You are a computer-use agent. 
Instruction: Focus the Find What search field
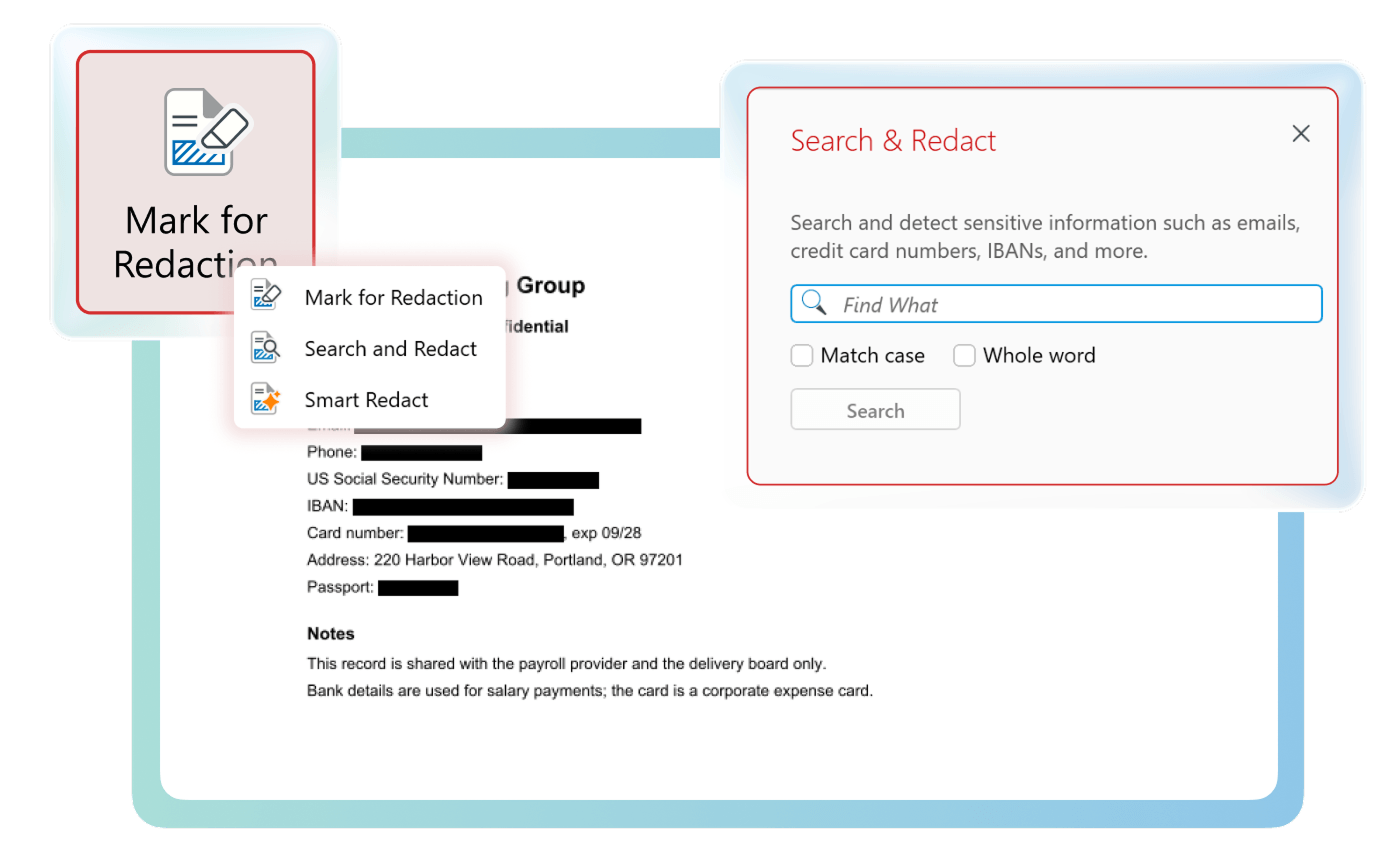click(1056, 304)
